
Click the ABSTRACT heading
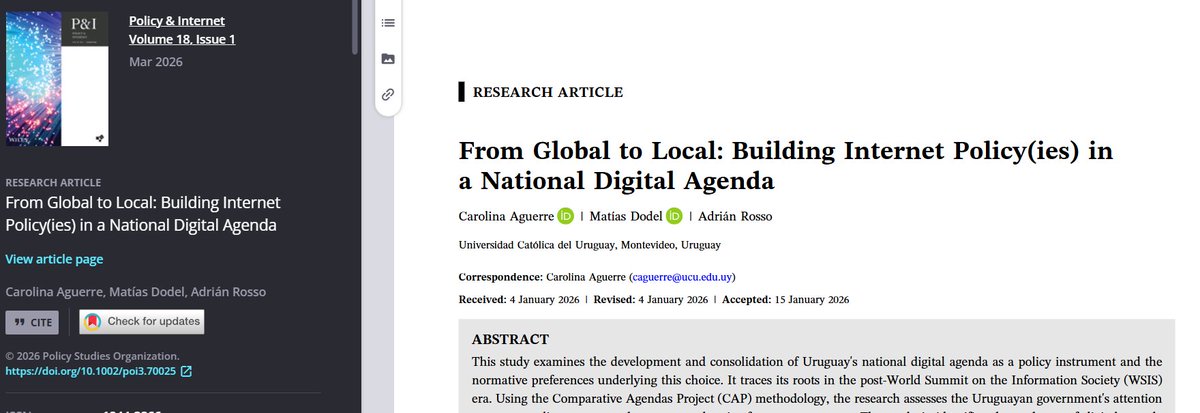coord(510,340)
